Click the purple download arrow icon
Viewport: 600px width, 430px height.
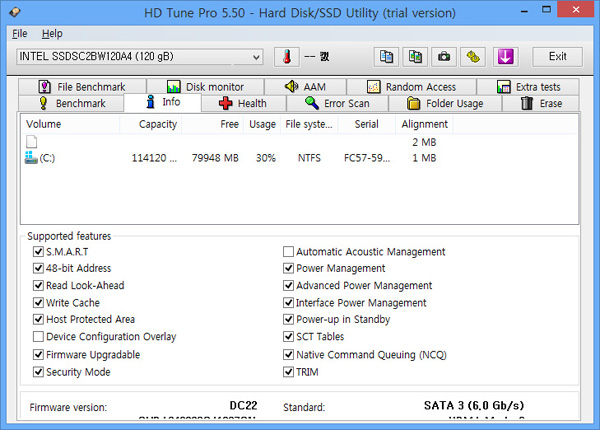pyautogui.click(x=505, y=57)
